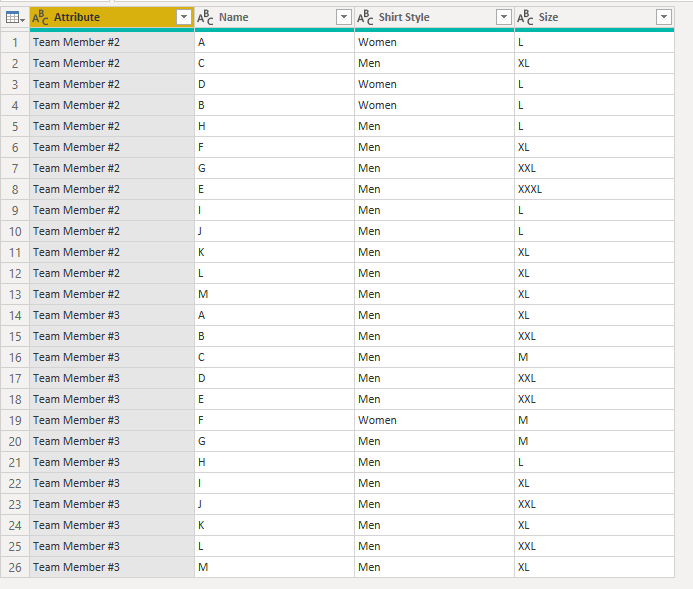Open the Attribute column filter dropdown
693x589 pixels.
[x=183, y=17]
